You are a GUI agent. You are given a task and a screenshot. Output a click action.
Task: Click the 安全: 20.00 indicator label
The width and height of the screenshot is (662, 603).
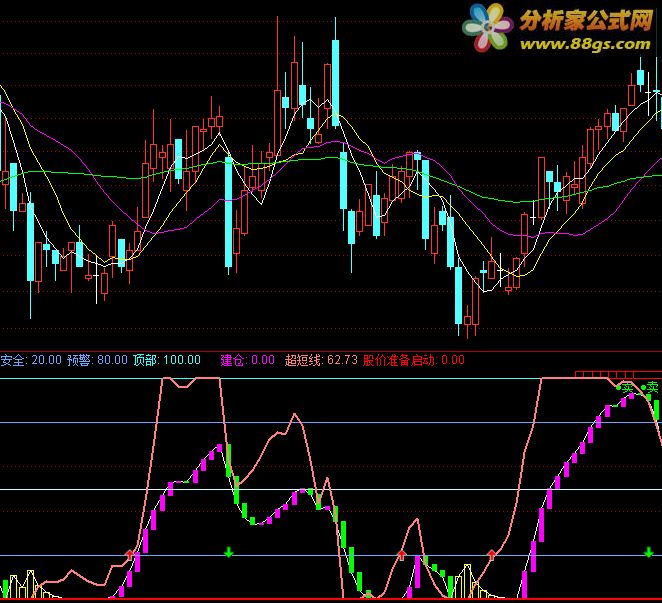pyautogui.click(x=31, y=360)
